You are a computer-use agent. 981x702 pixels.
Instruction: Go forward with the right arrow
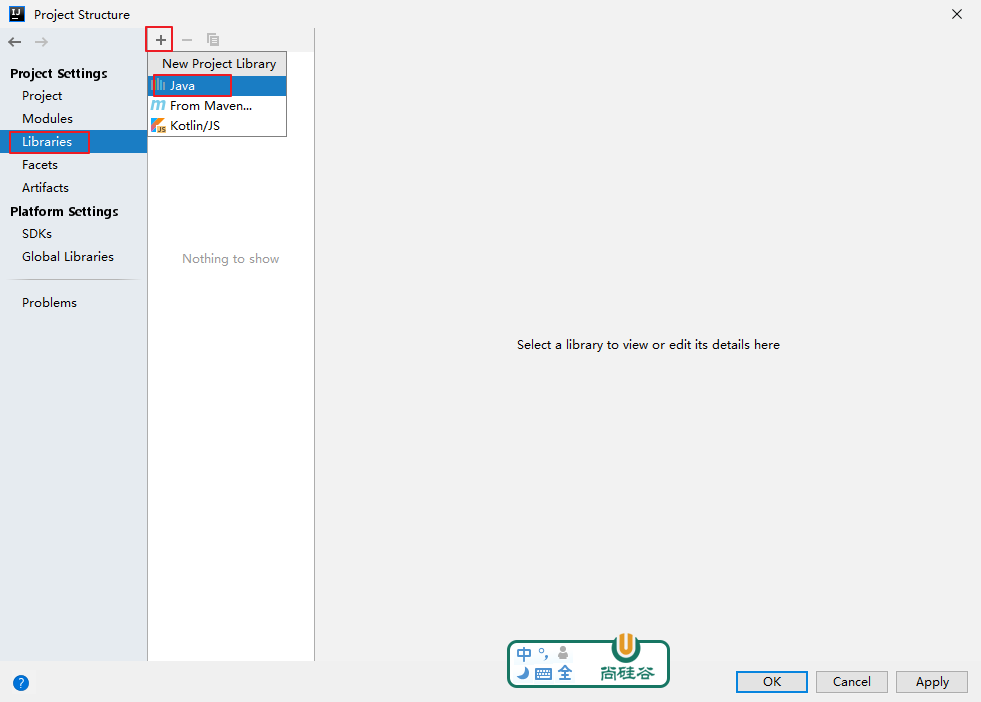coord(41,42)
